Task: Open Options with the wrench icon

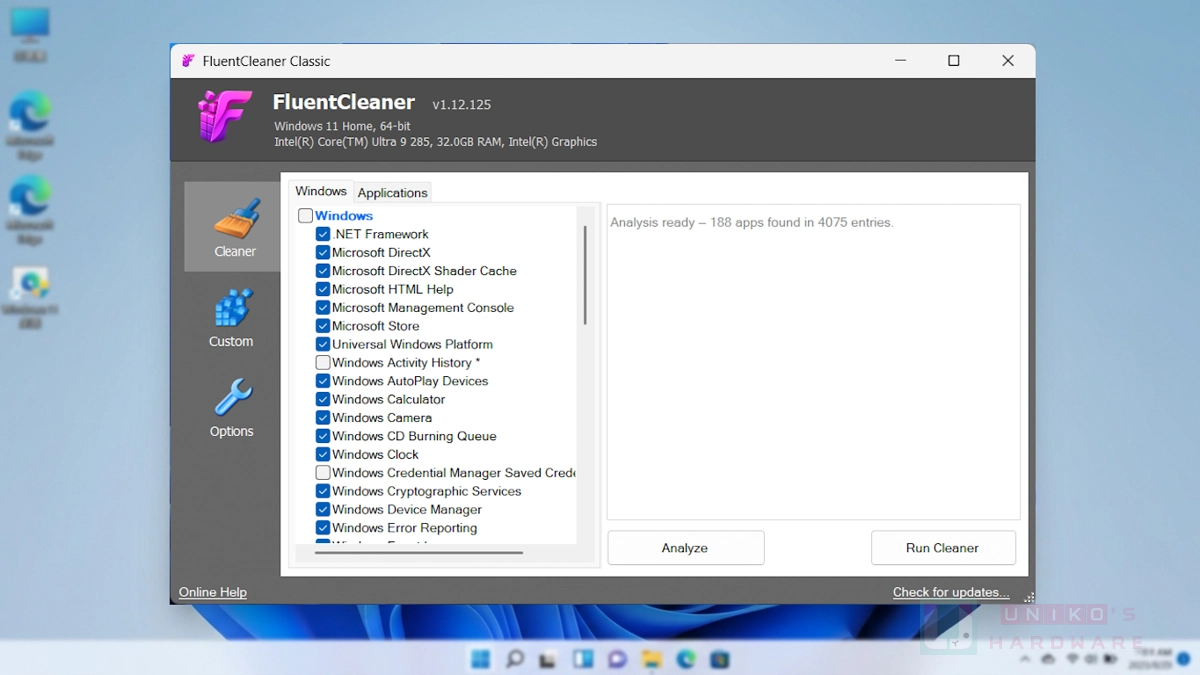Action: (231, 408)
